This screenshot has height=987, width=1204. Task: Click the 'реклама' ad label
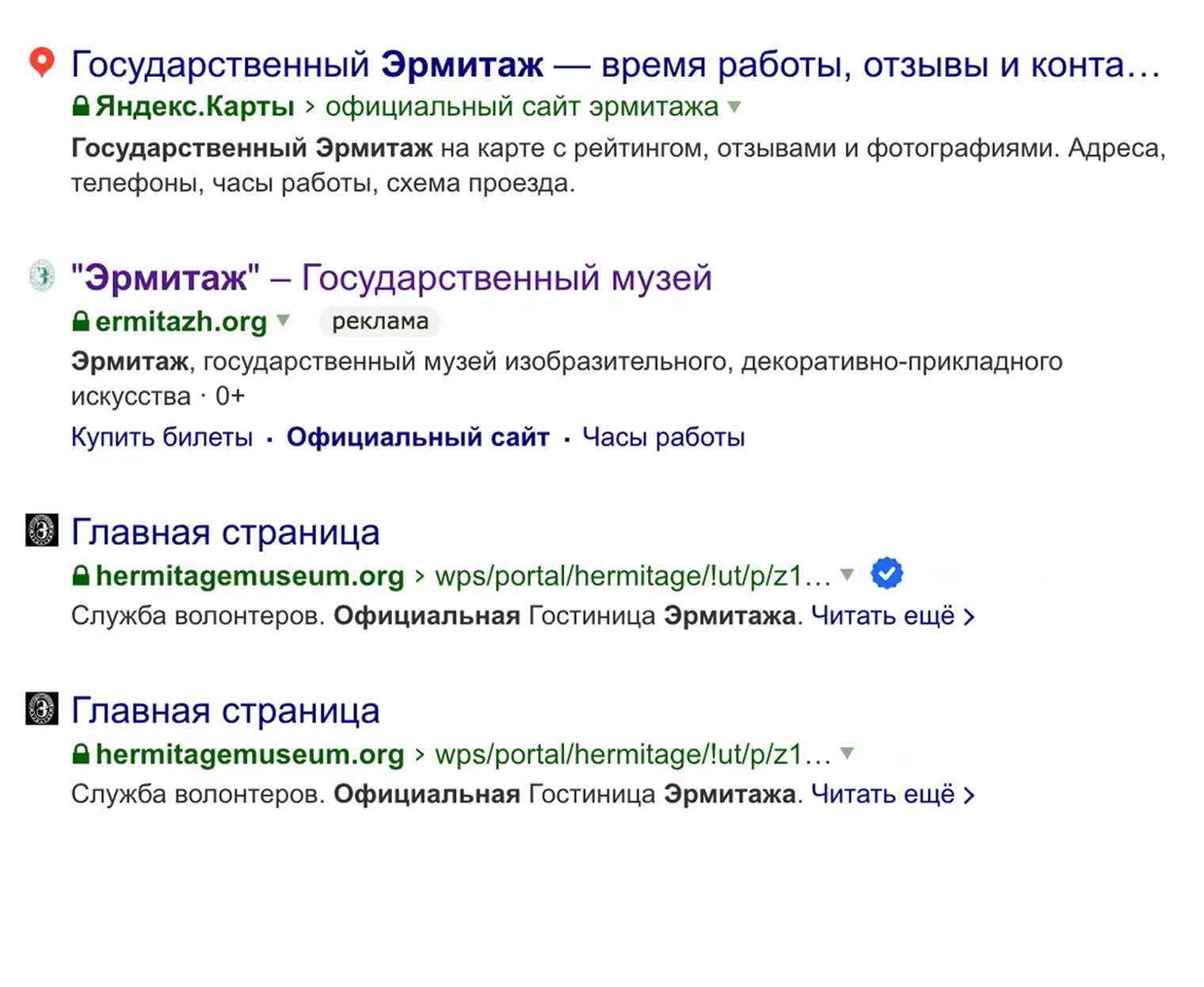380,322
